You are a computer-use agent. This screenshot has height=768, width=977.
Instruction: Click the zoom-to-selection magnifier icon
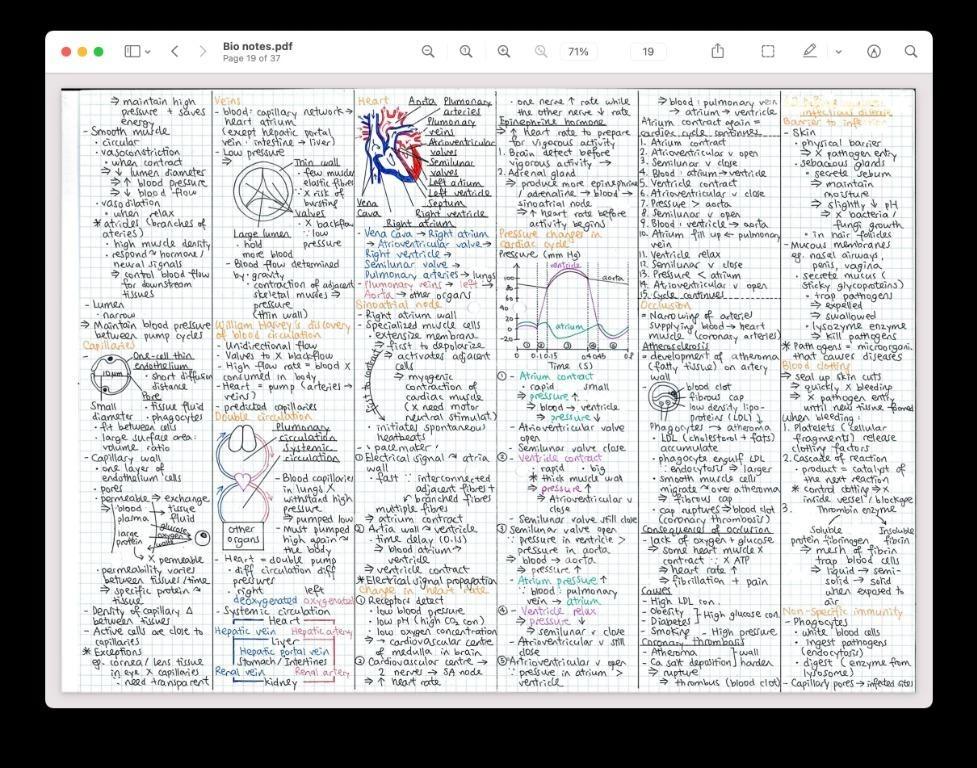(540, 50)
